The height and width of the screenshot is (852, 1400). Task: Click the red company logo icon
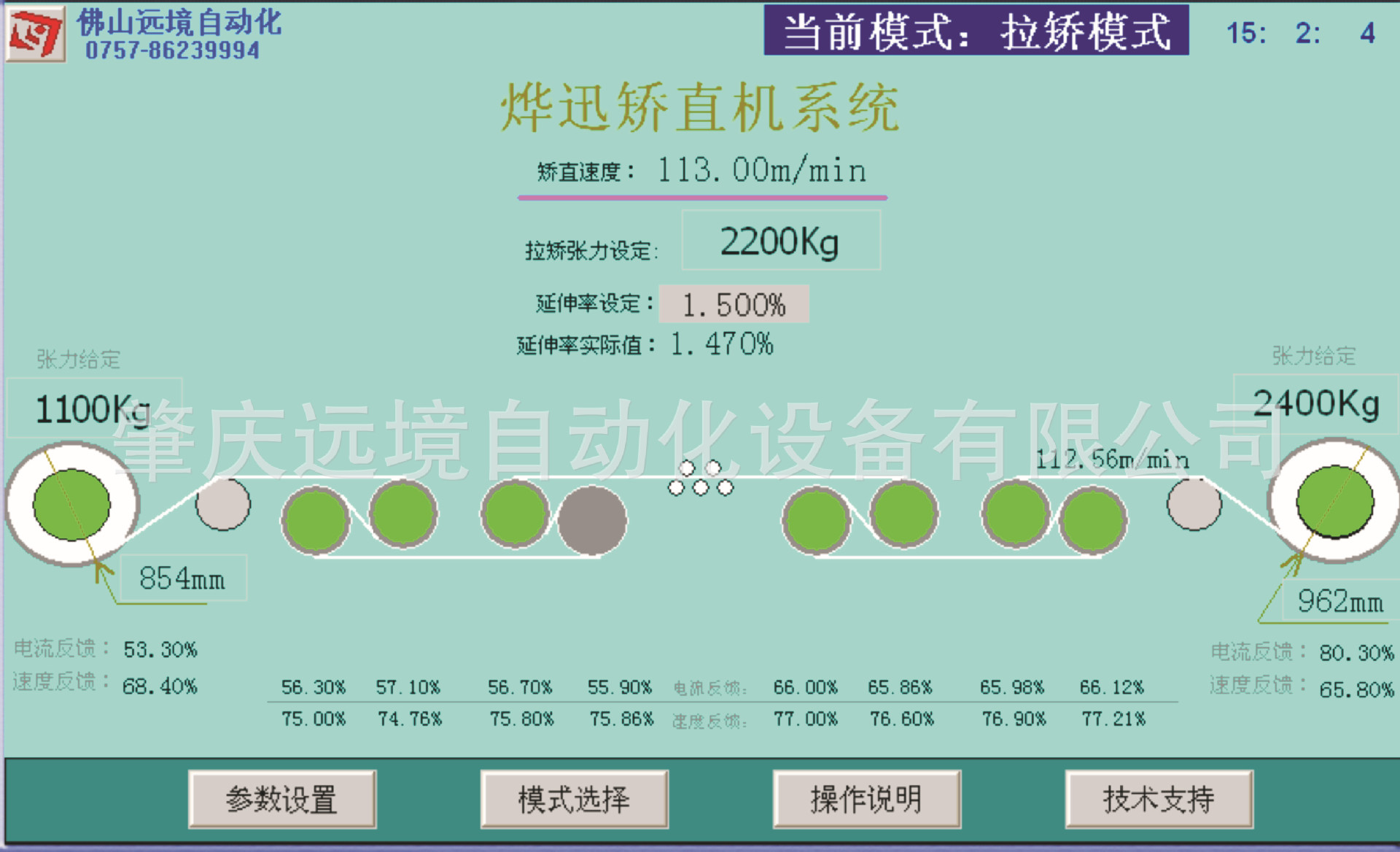click(x=35, y=33)
